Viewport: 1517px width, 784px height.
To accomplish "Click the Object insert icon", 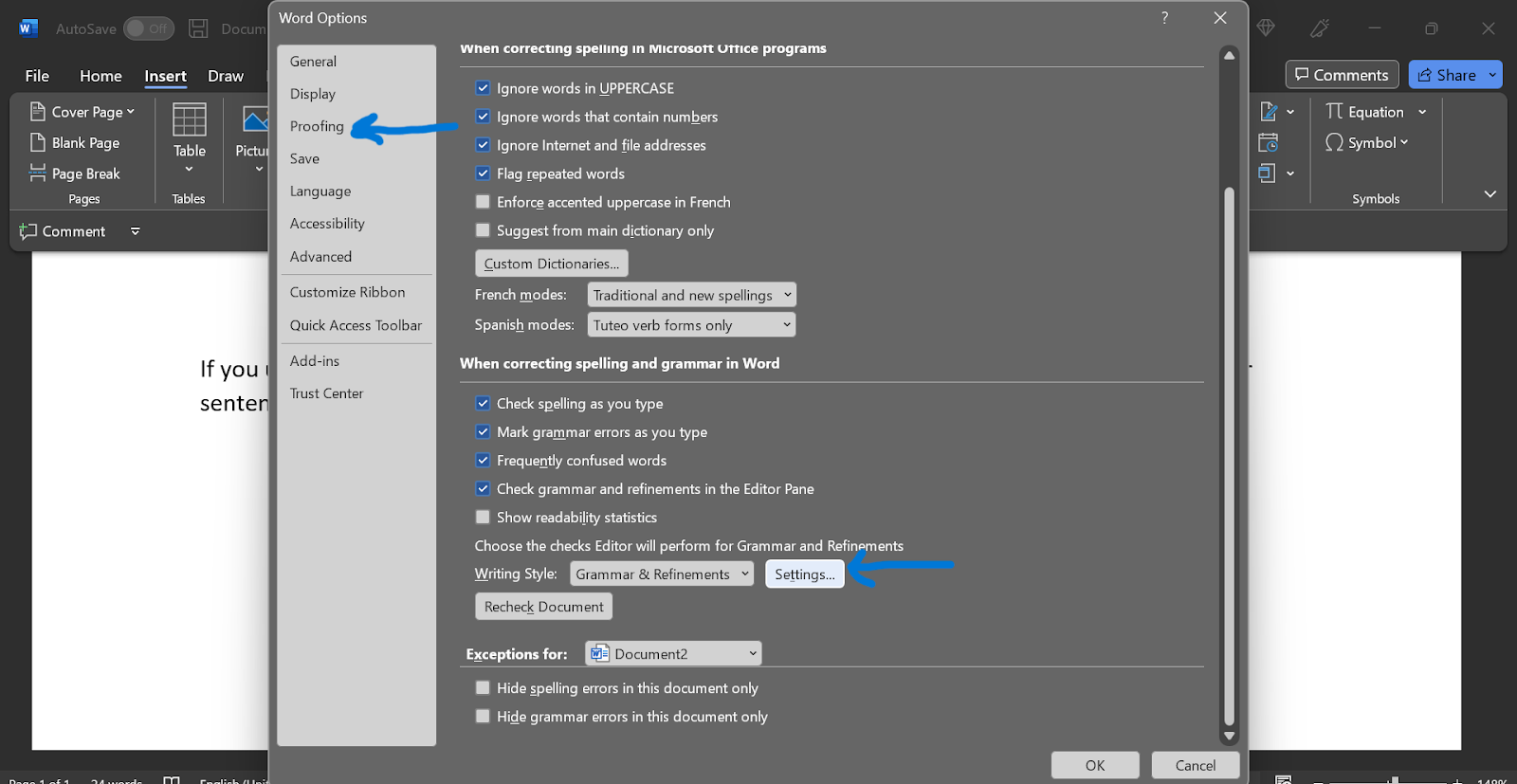I will (x=1268, y=173).
